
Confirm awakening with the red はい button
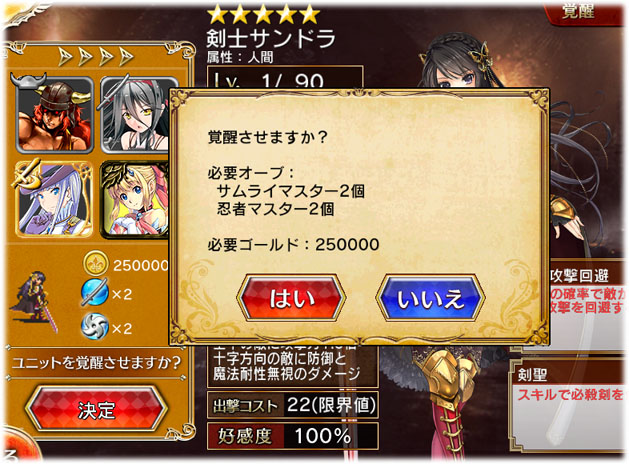pyautogui.click(x=291, y=298)
